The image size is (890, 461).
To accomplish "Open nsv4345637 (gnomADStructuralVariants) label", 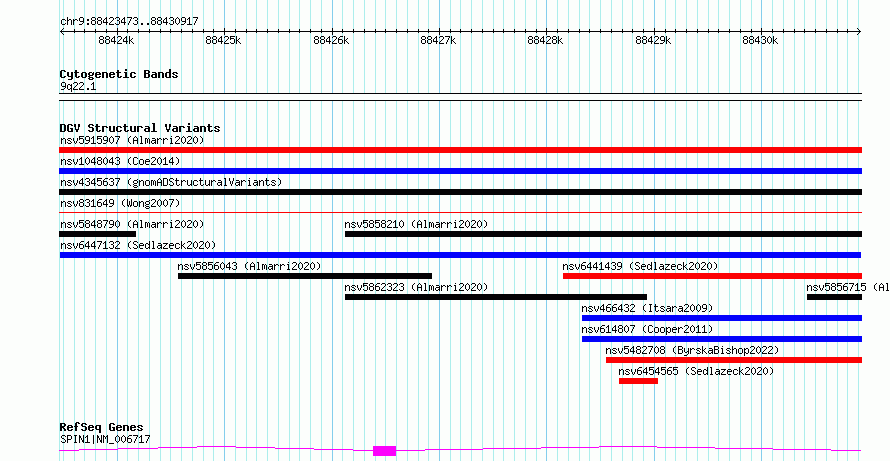I will (x=171, y=182).
